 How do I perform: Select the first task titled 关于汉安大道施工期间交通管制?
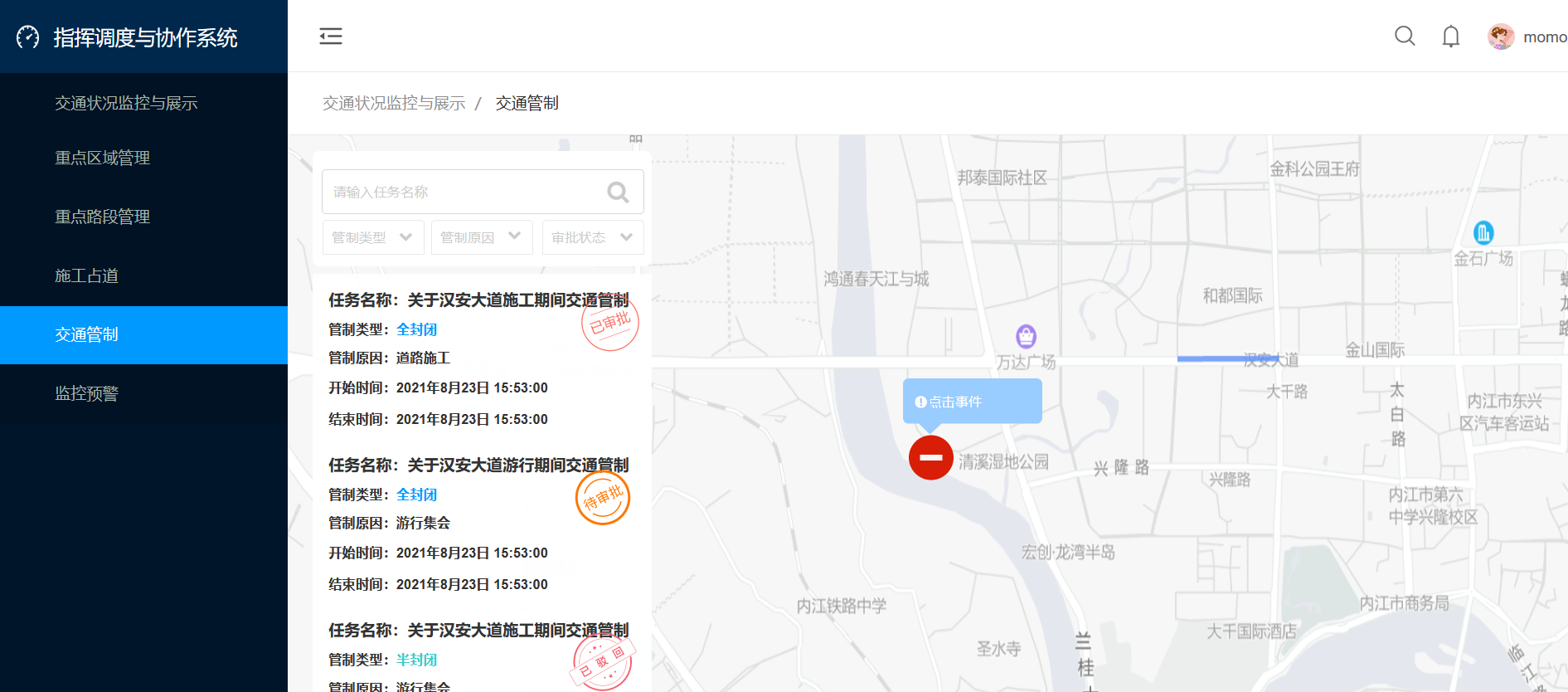click(x=478, y=300)
